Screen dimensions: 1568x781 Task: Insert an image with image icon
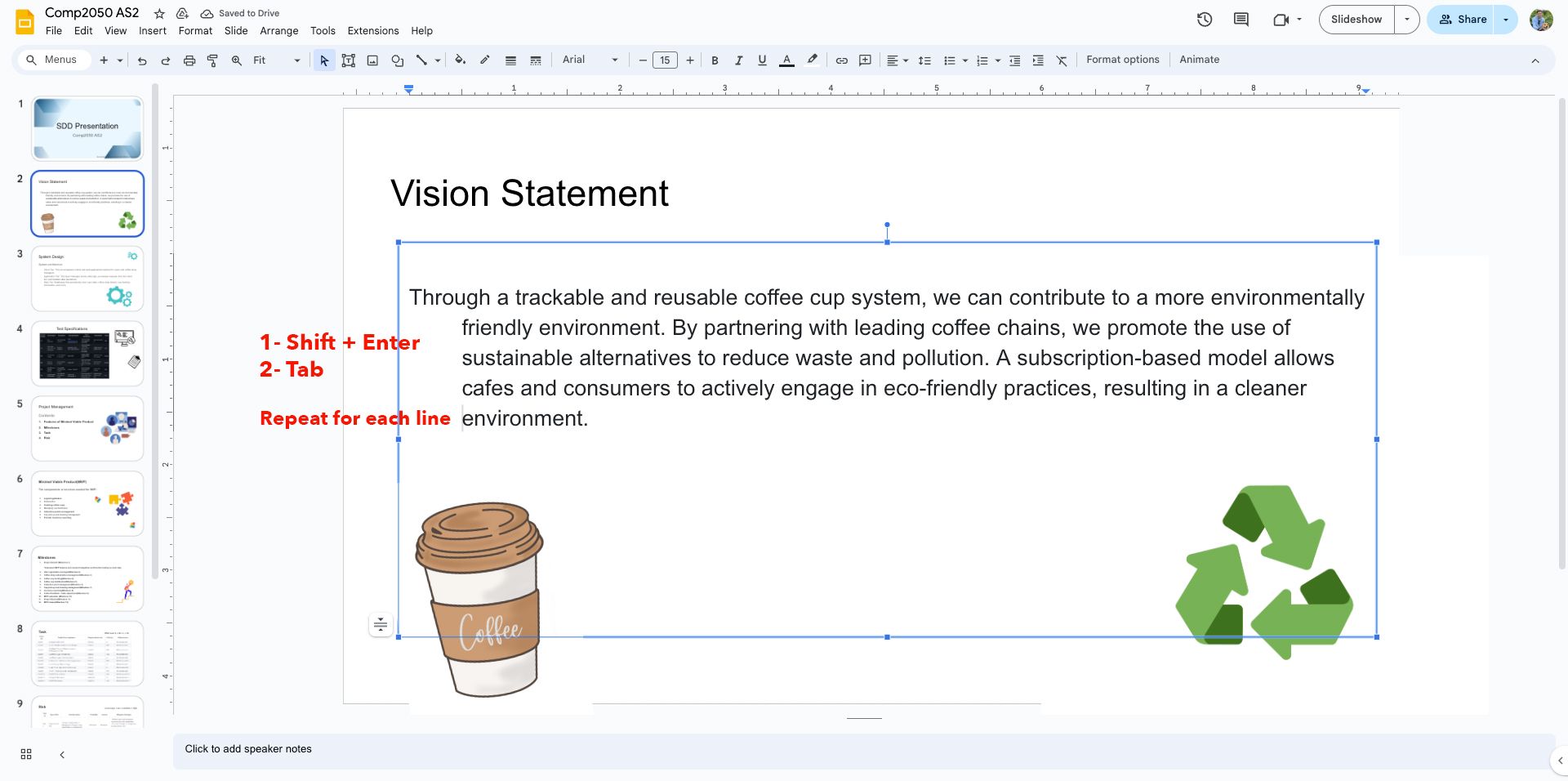click(372, 60)
